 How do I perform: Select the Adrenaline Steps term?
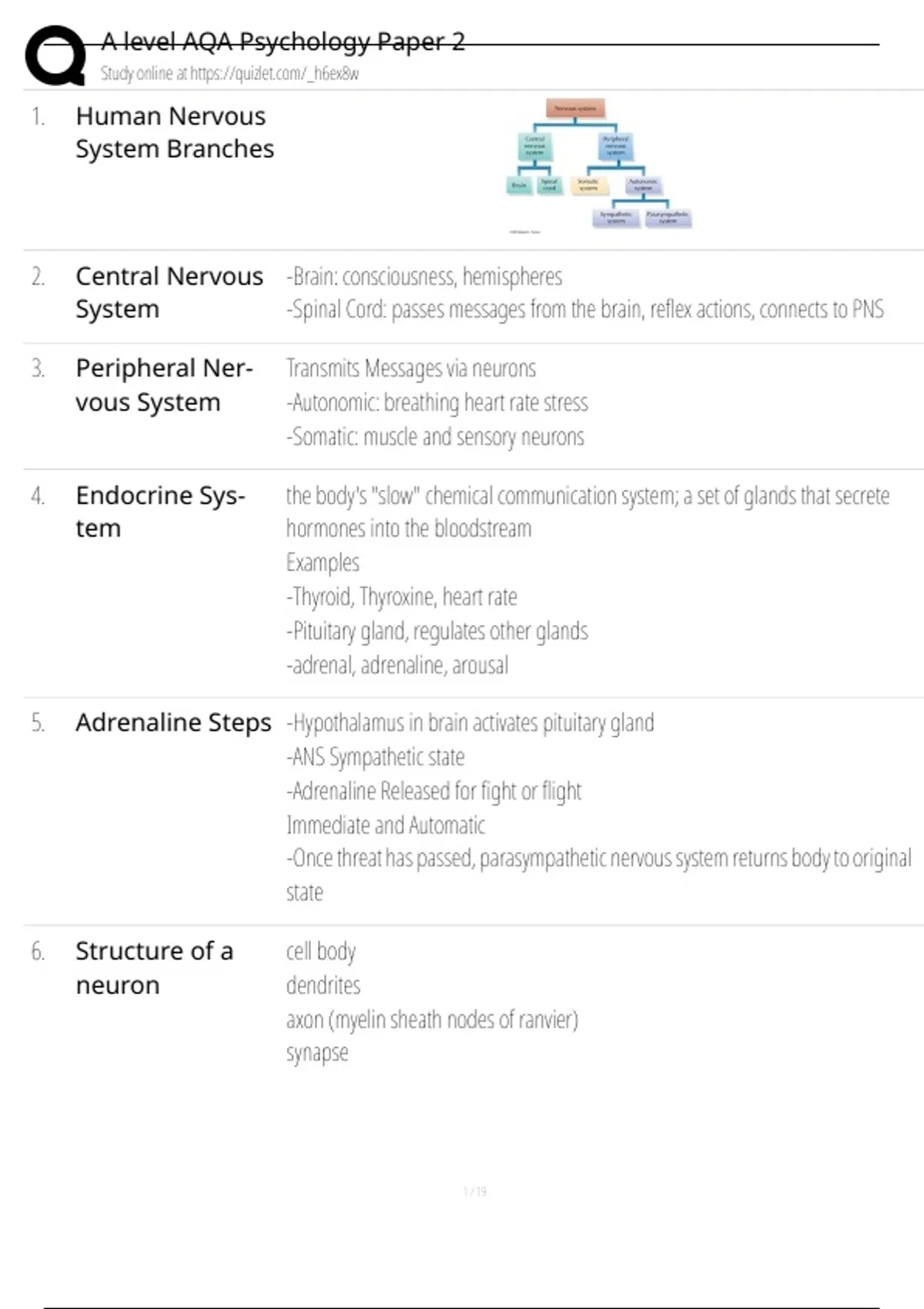173,723
